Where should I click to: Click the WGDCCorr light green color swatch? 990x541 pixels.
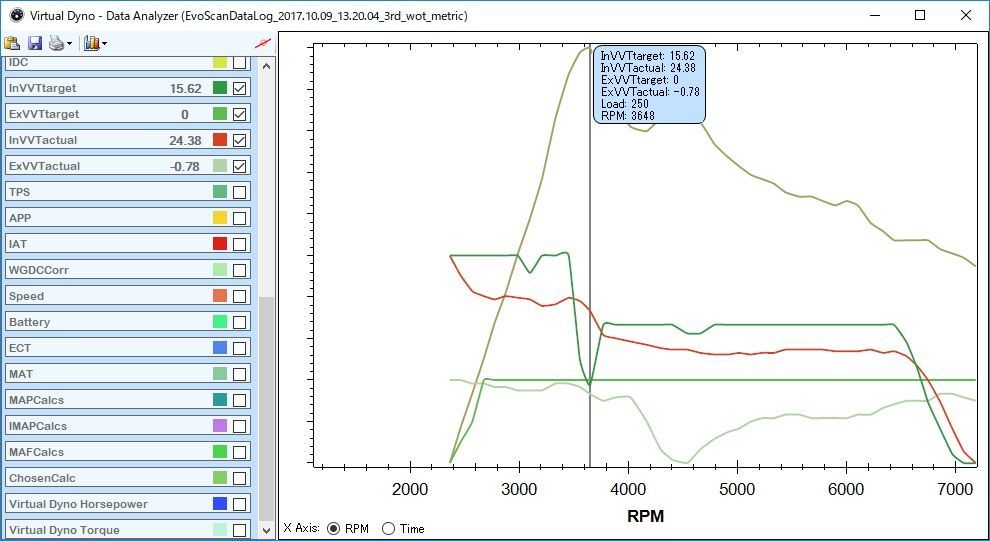click(220, 270)
